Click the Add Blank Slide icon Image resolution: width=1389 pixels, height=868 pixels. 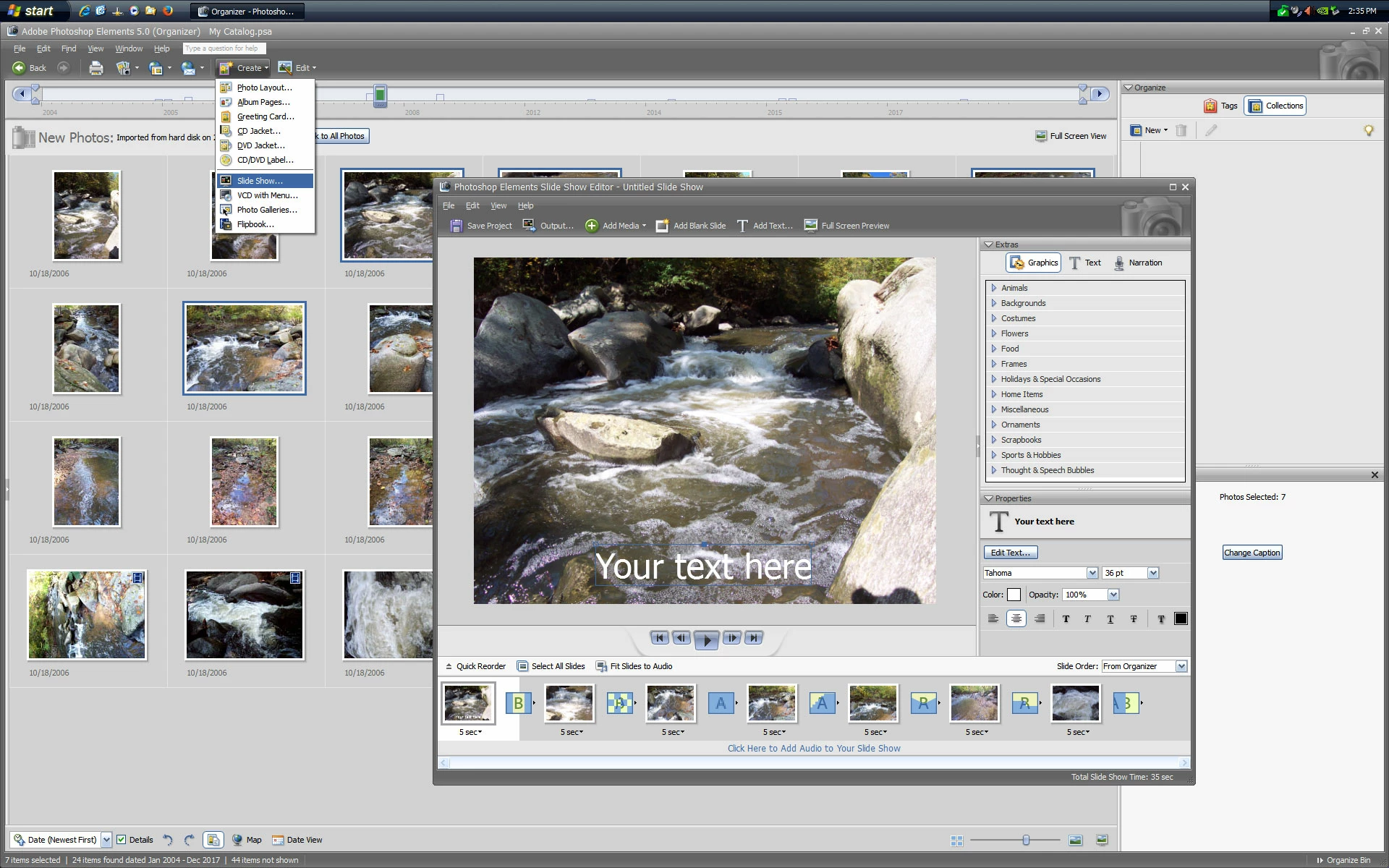pos(662,226)
